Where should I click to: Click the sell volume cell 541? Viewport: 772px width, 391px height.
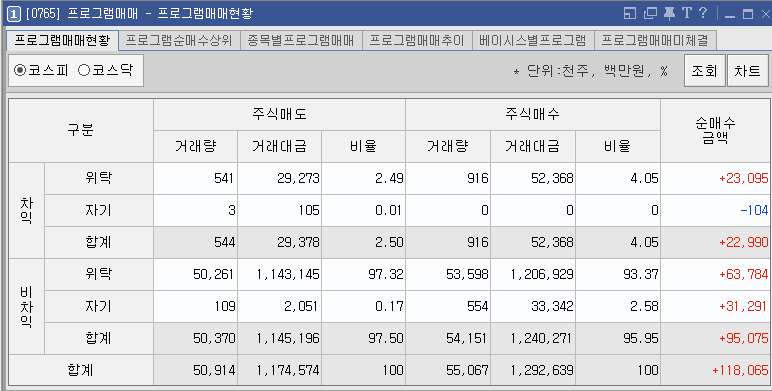click(195, 178)
